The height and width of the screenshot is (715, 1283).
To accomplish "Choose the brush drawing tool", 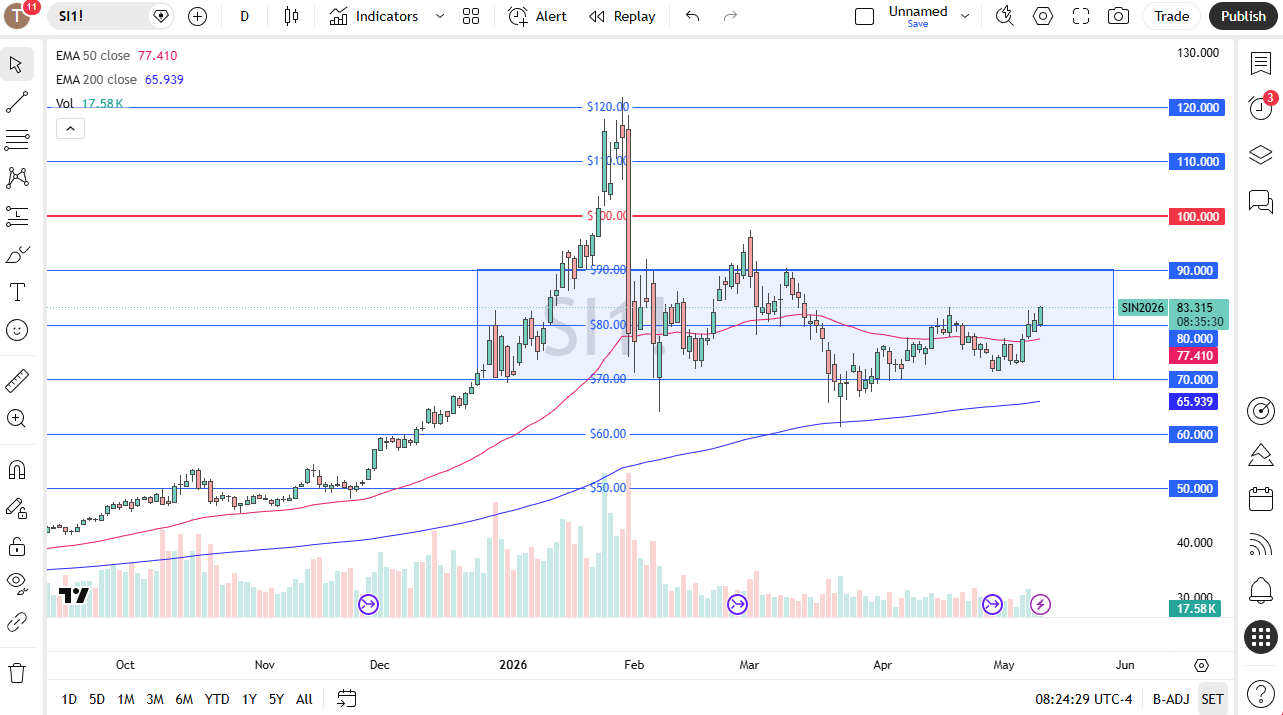I will point(17,254).
